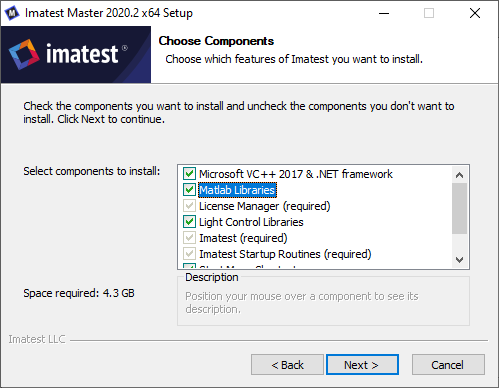Click the grayed License Manager checkbox

click(x=189, y=206)
